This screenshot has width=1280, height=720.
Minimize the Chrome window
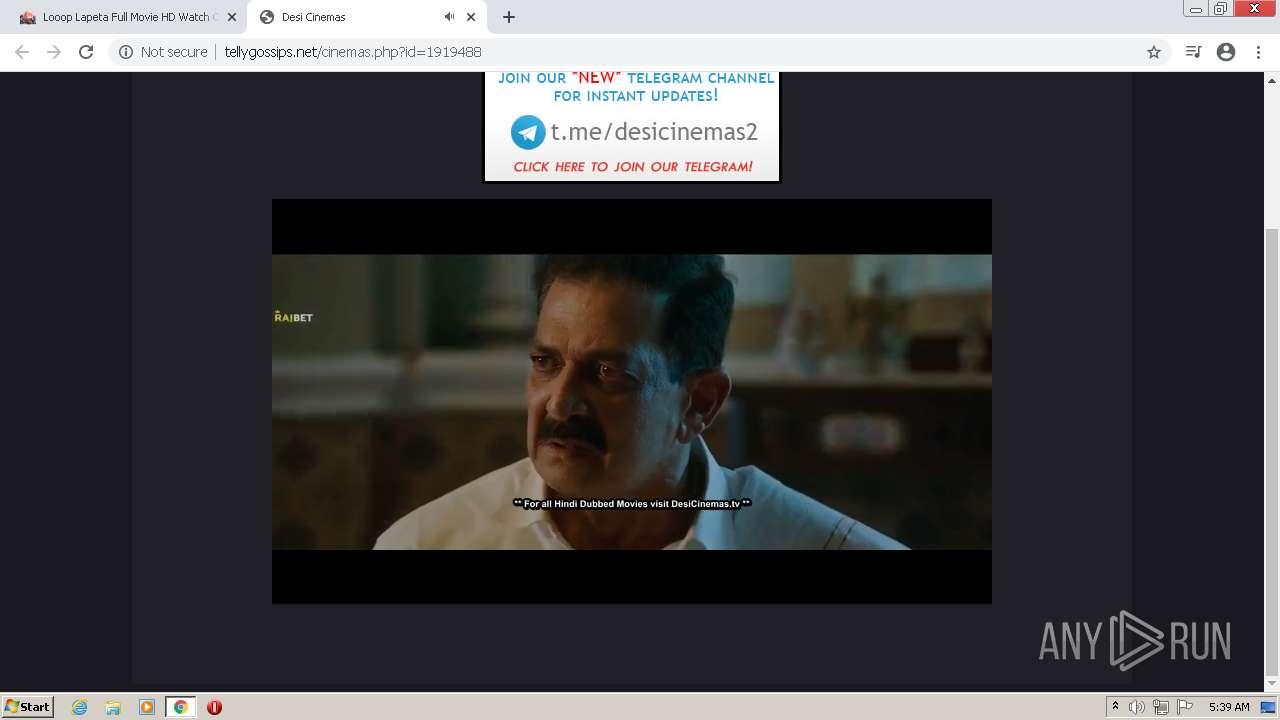1196,8
